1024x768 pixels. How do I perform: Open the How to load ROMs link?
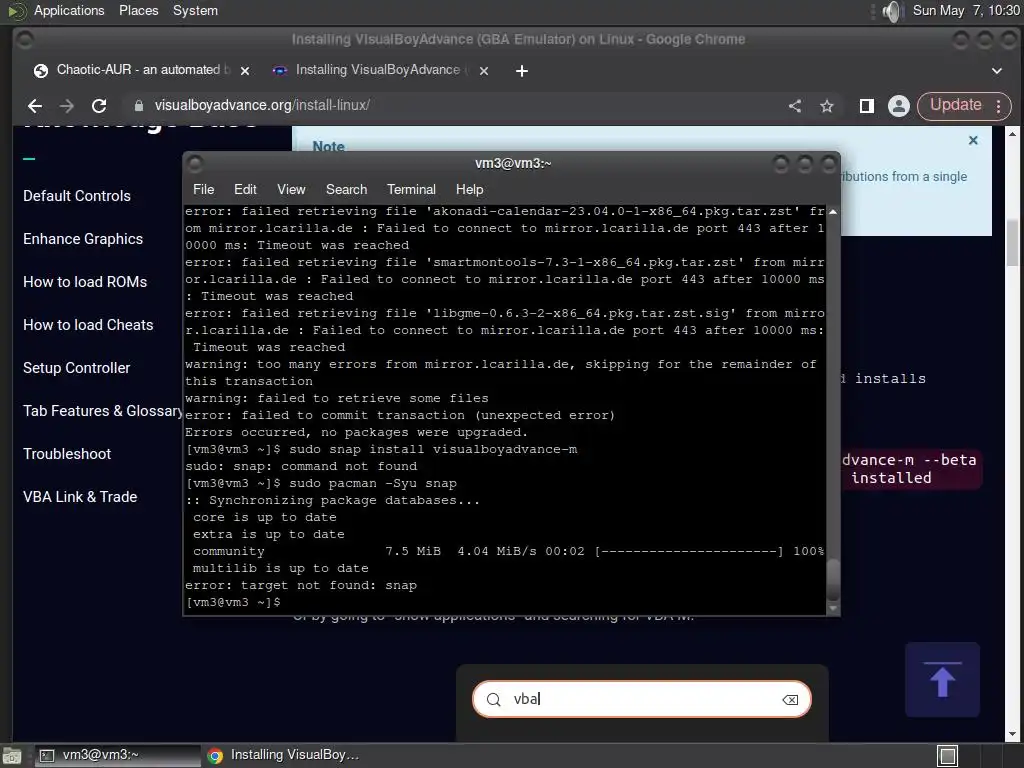pos(85,282)
